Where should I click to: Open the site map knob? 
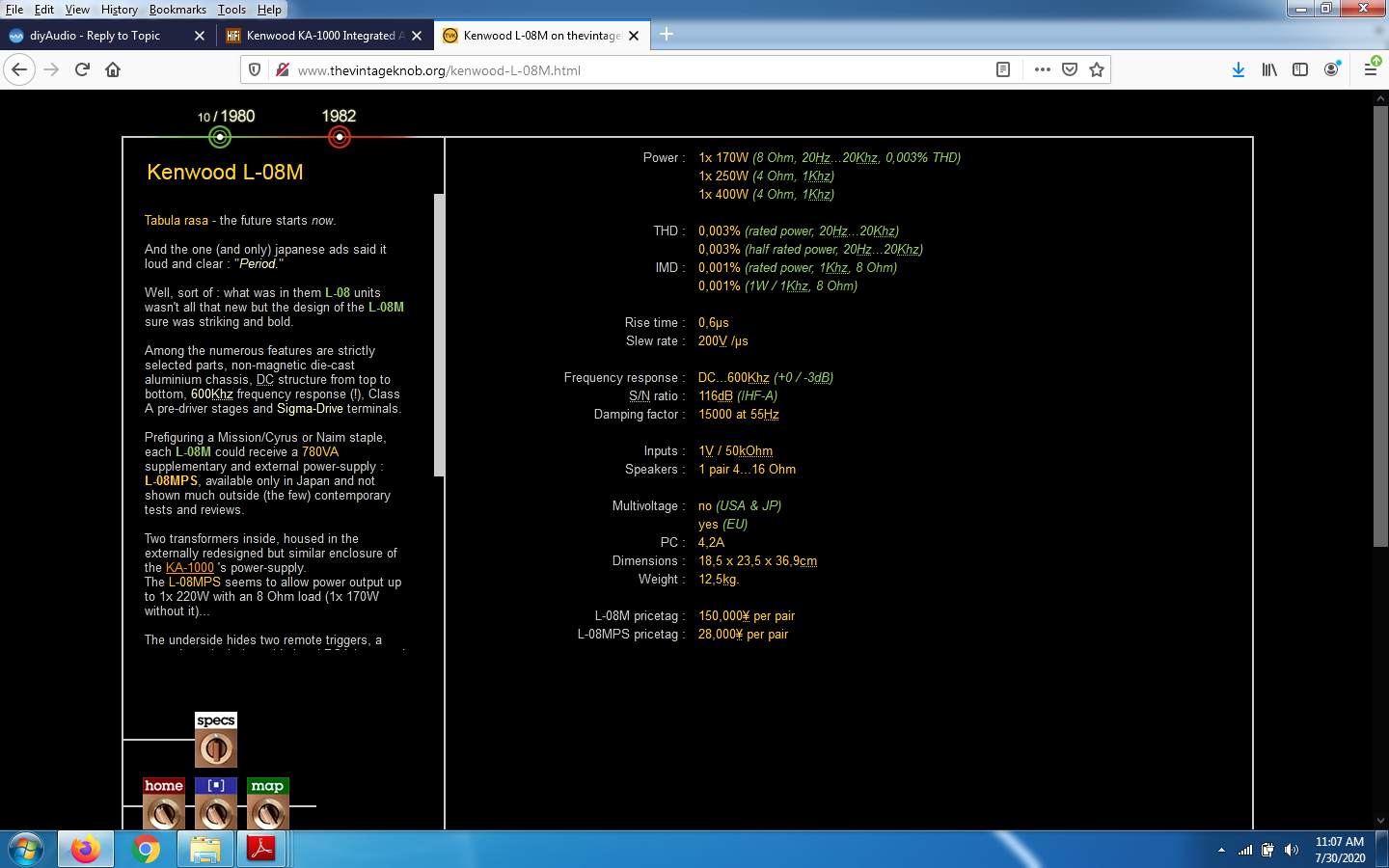268,803
